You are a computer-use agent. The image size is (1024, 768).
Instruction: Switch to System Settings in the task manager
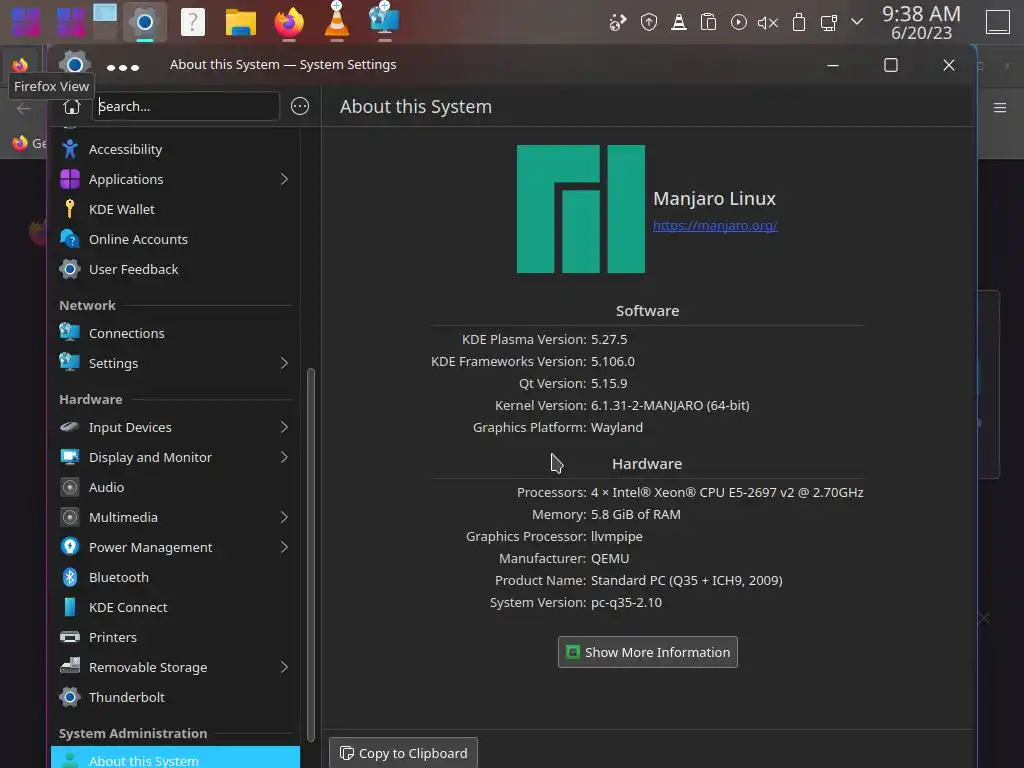[144, 22]
